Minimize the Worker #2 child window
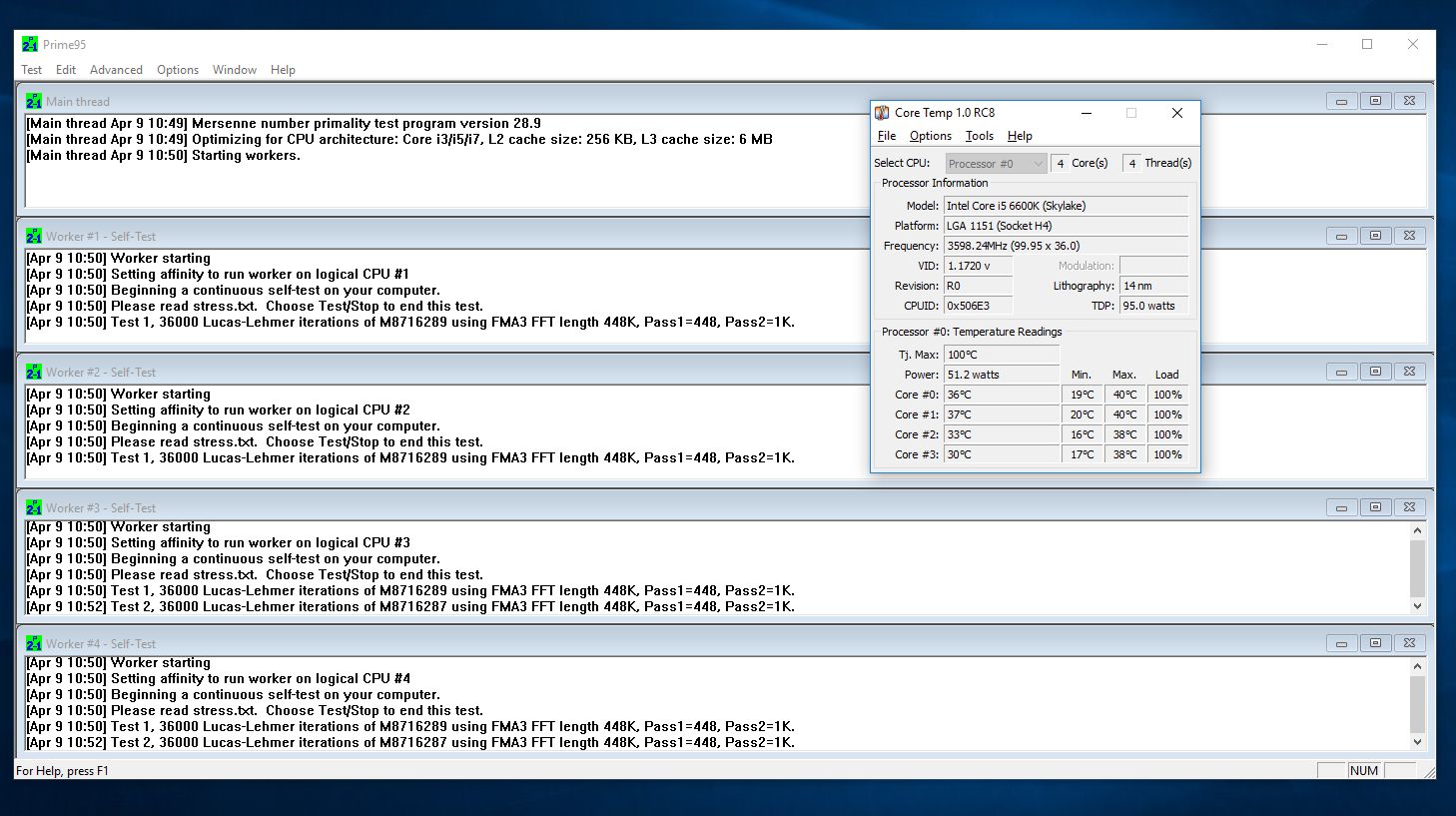Viewport: 1456px width, 816px height. [x=1341, y=372]
